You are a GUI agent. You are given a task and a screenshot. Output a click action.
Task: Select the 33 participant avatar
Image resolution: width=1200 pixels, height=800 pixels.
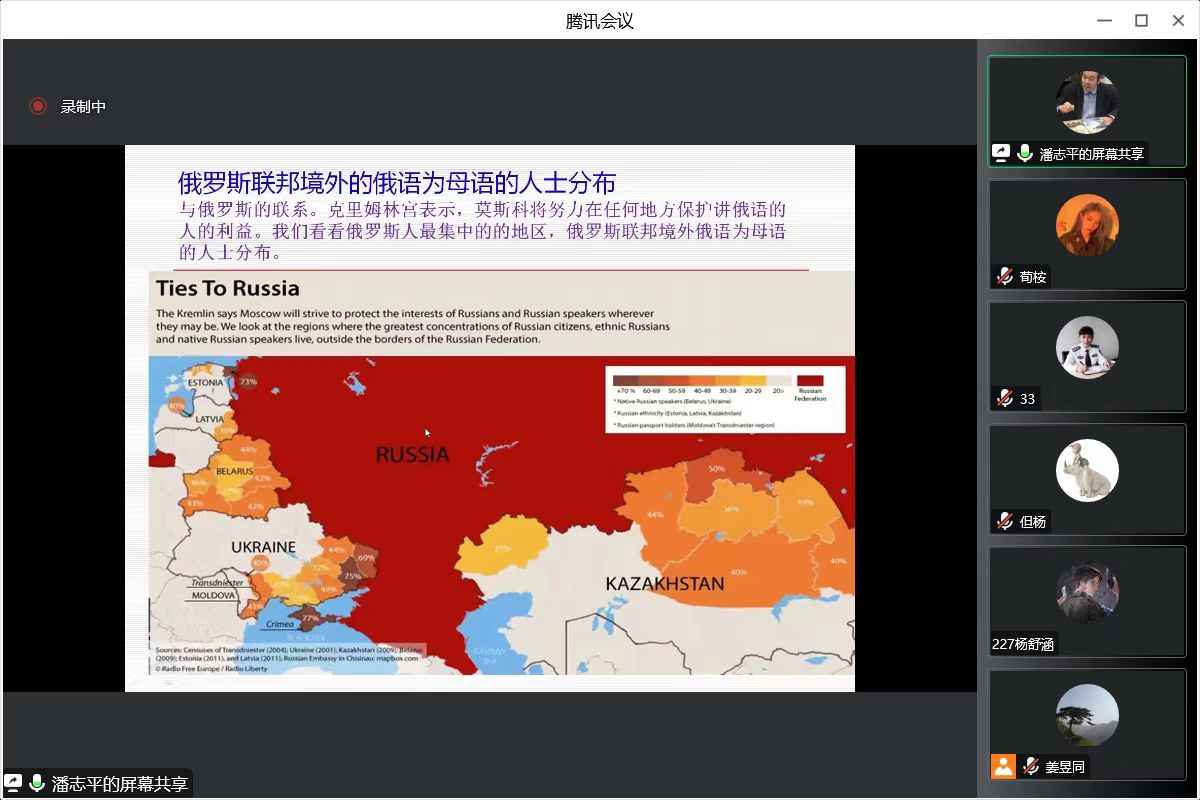pyautogui.click(x=1086, y=347)
